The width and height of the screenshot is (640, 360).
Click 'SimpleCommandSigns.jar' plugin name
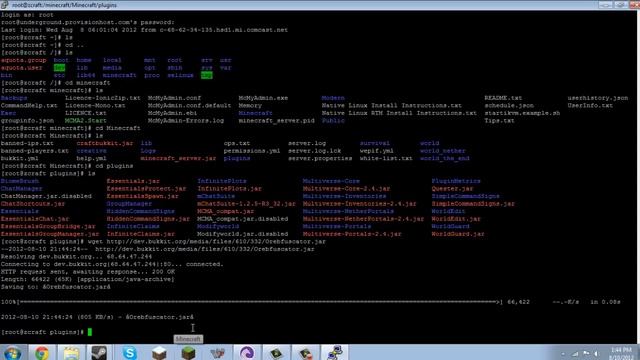click(x=473, y=204)
